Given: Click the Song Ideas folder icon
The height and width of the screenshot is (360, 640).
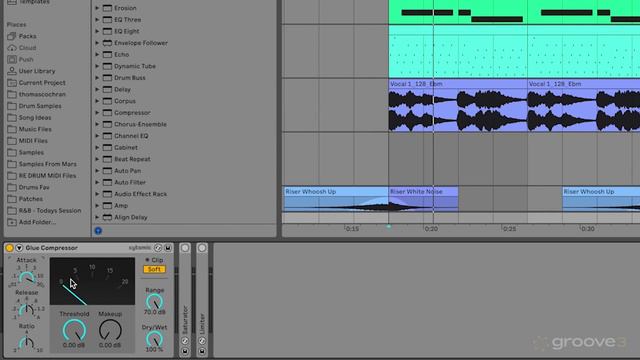Looking at the screenshot, I should (x=12, y=118).
